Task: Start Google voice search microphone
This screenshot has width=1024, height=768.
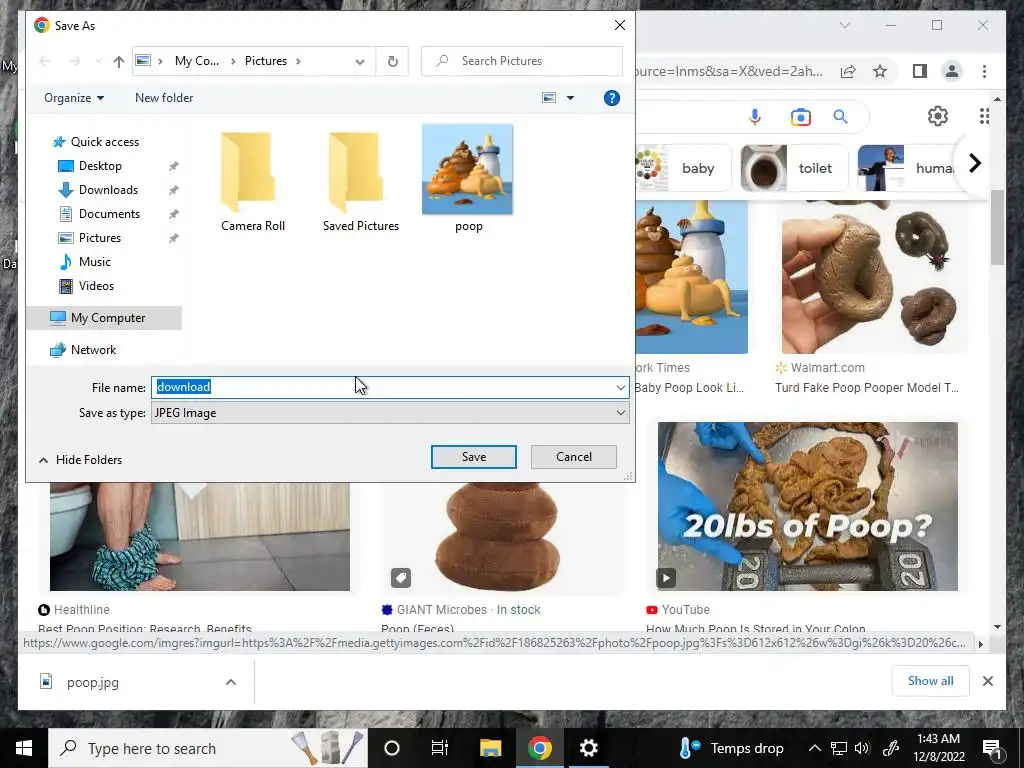Action: pos(755,117)
